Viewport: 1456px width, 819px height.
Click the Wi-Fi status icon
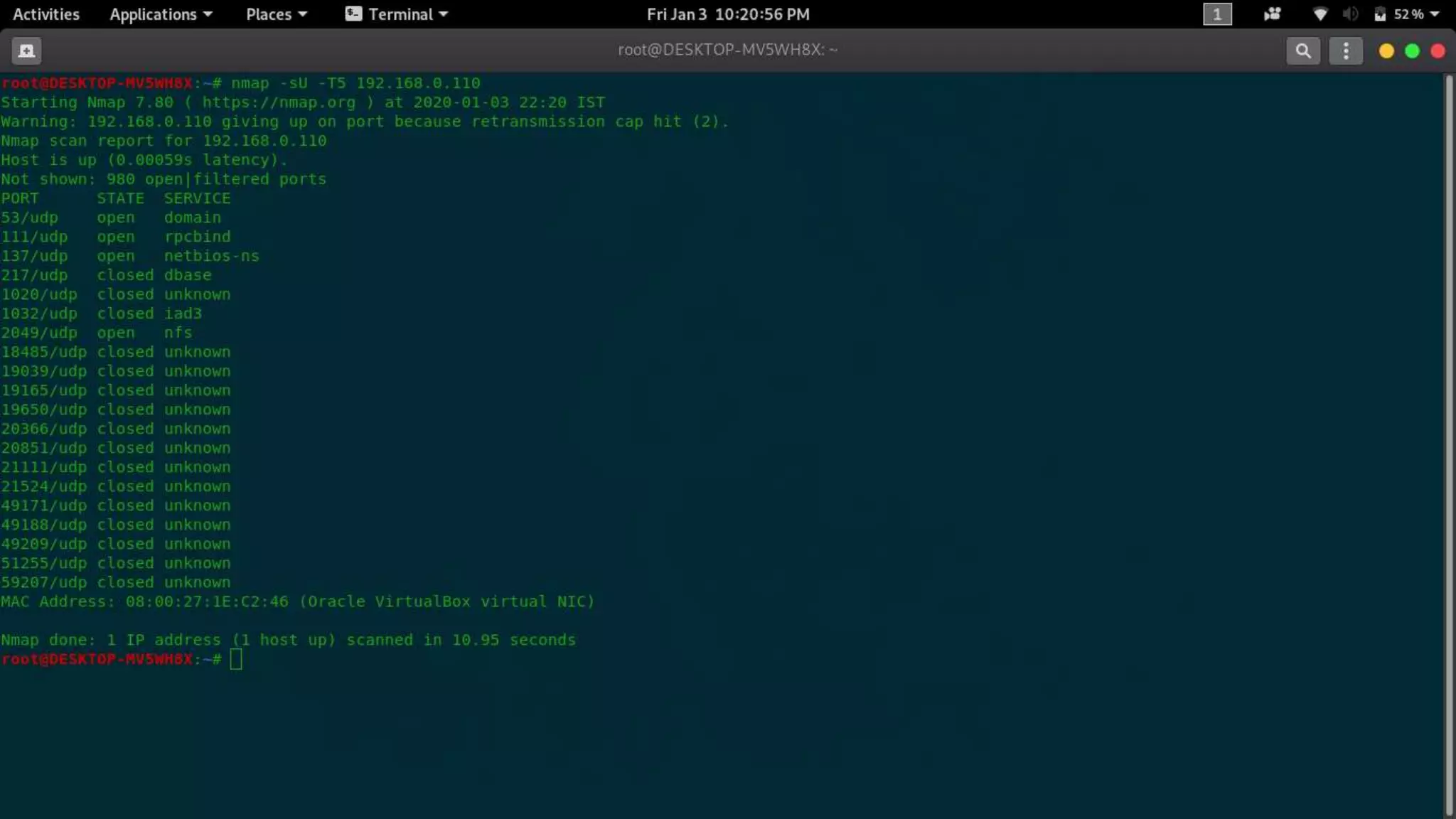(1319, 14)
